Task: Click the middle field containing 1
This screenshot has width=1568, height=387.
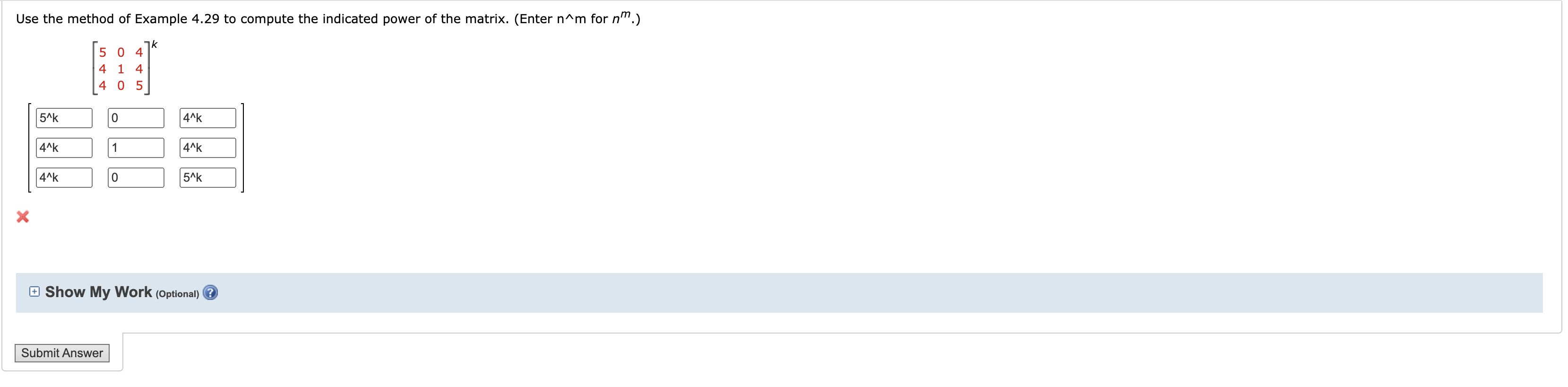Action: [135, 148]
